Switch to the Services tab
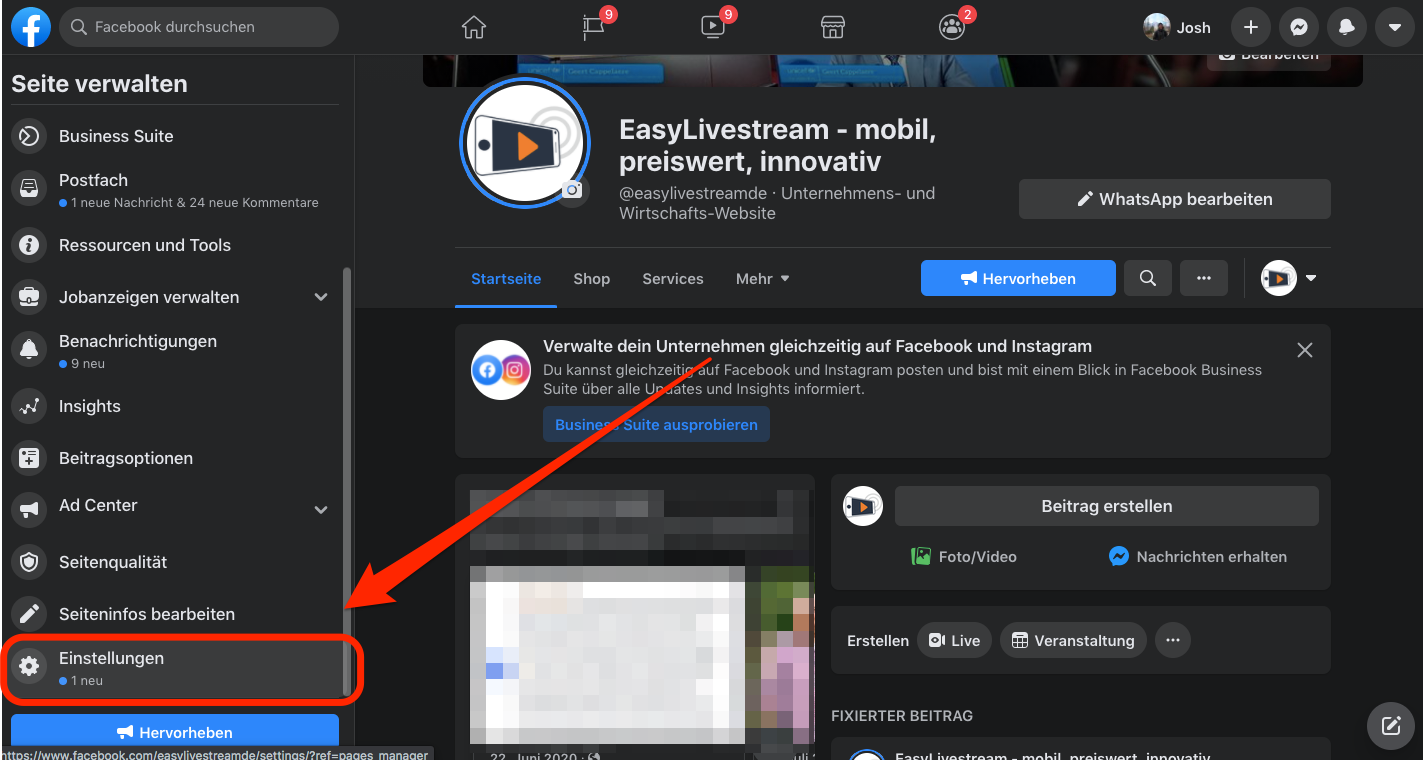Viewport: 1423px width, 760px height. coord(672,279)
